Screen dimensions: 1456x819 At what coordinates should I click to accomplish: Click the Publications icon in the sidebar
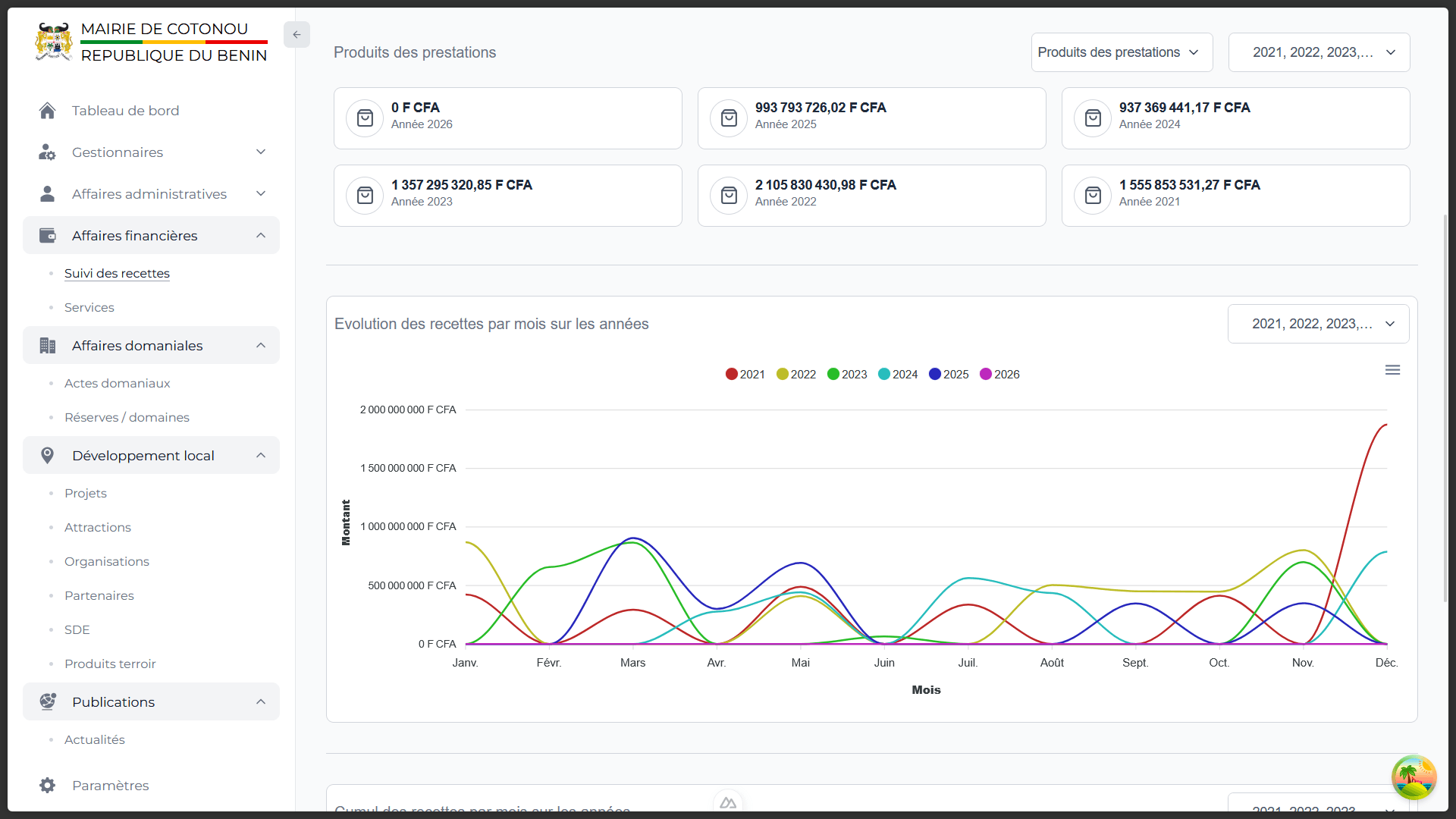[x=47, y=701]
